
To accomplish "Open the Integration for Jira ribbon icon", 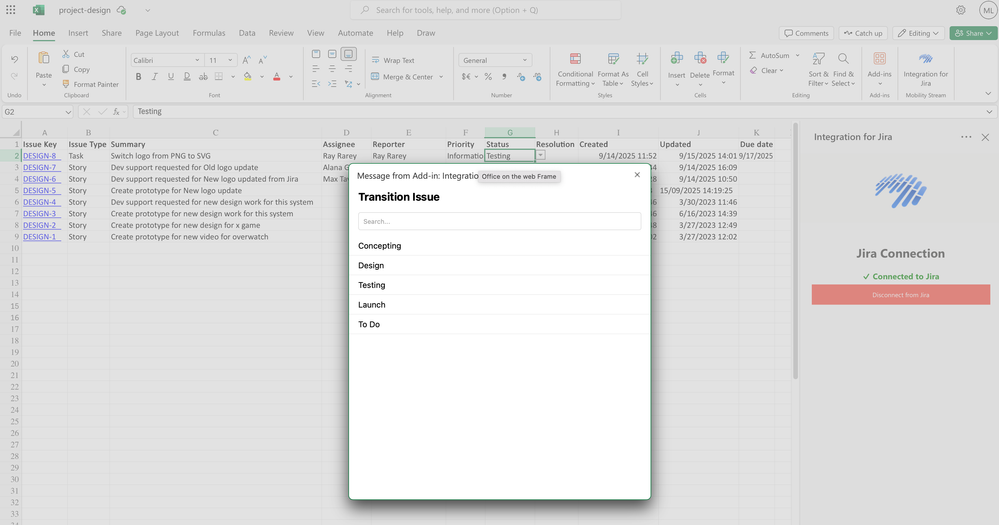I will (x=925, y=59).
